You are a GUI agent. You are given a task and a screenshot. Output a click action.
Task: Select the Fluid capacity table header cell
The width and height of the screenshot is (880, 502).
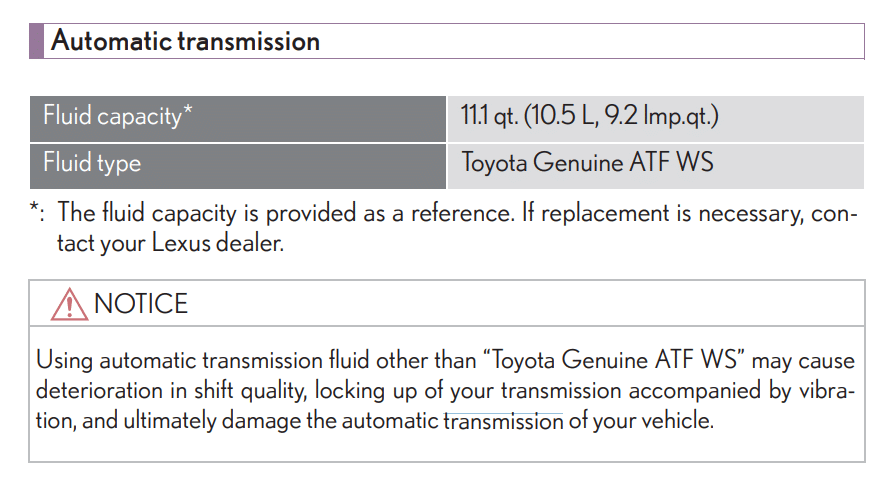pyautogui.click(x=238, y=118)
